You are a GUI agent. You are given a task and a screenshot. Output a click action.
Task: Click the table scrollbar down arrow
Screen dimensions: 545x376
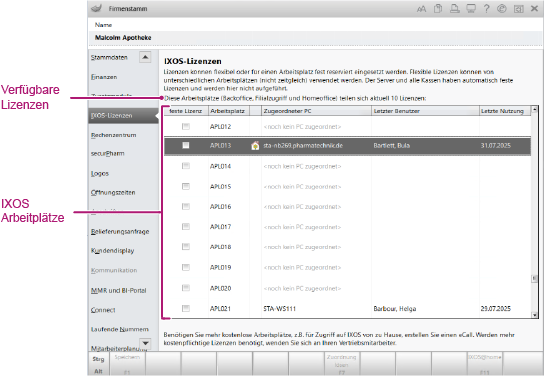tap(535, 315)
